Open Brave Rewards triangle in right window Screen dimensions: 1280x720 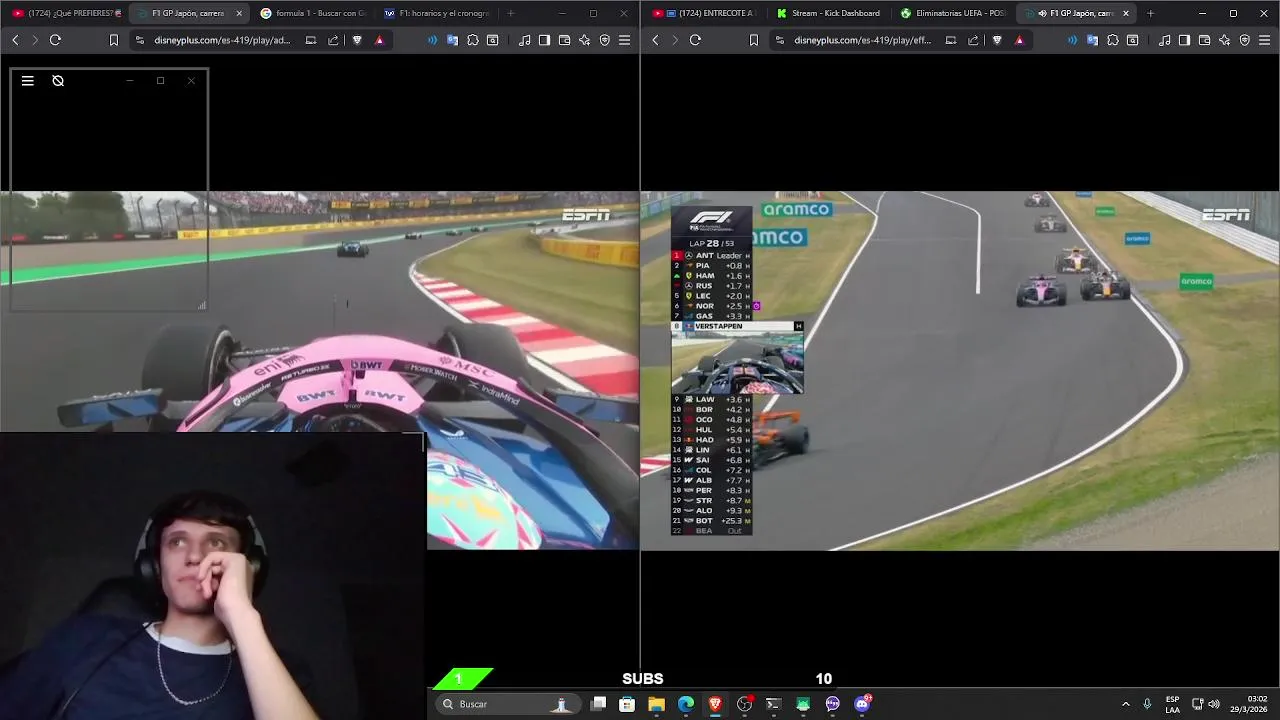[1019, 40]
